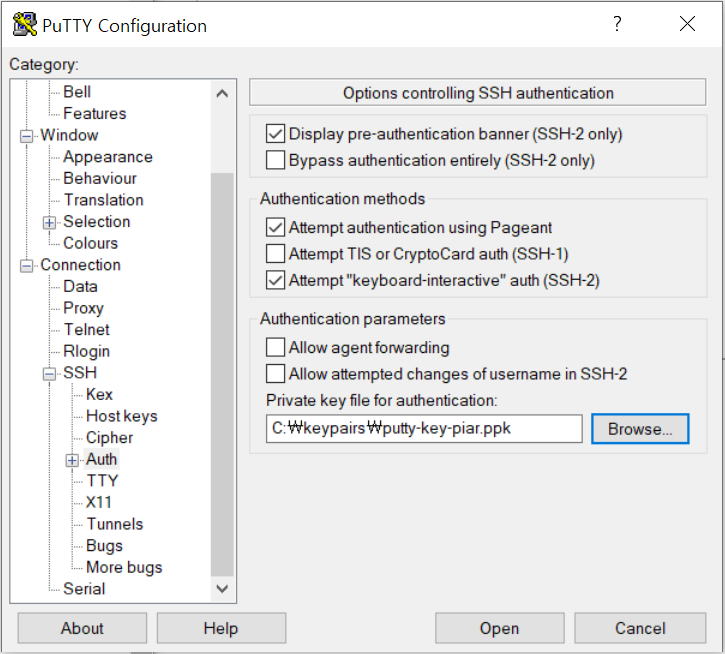The image size is (725, 654).
Task: Open the Host keys category
Action: click(x=122, y=416)
